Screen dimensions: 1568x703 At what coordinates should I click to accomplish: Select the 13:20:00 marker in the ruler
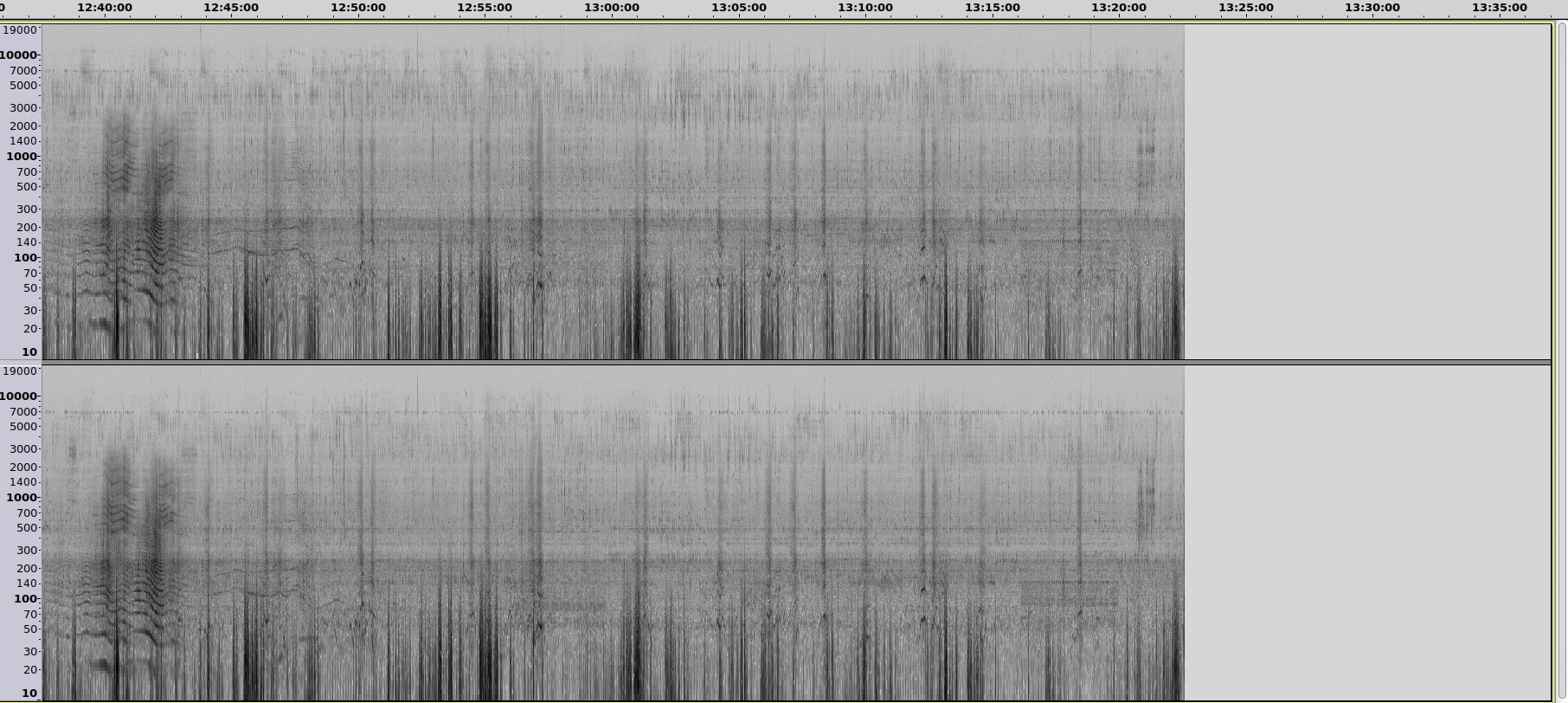(1119, 8)
